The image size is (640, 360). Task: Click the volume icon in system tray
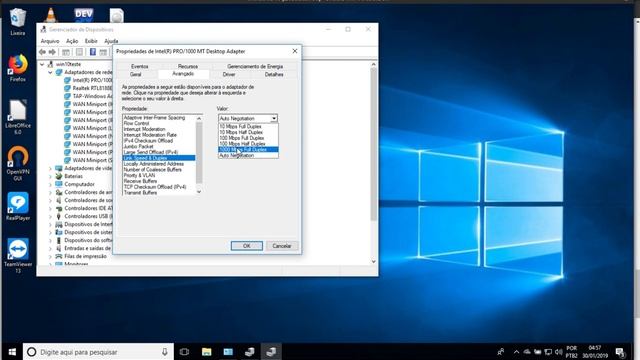558,352
